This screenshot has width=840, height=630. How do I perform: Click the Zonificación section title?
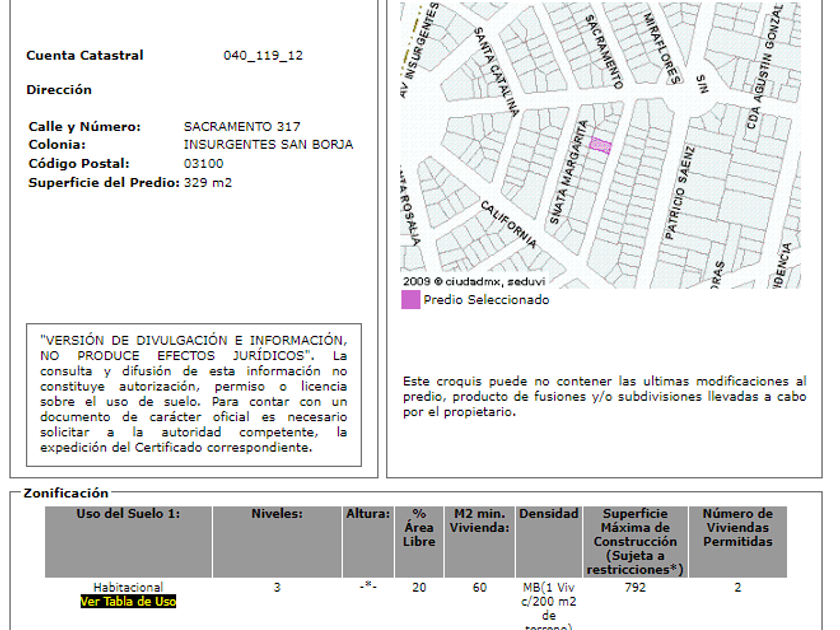66,493
